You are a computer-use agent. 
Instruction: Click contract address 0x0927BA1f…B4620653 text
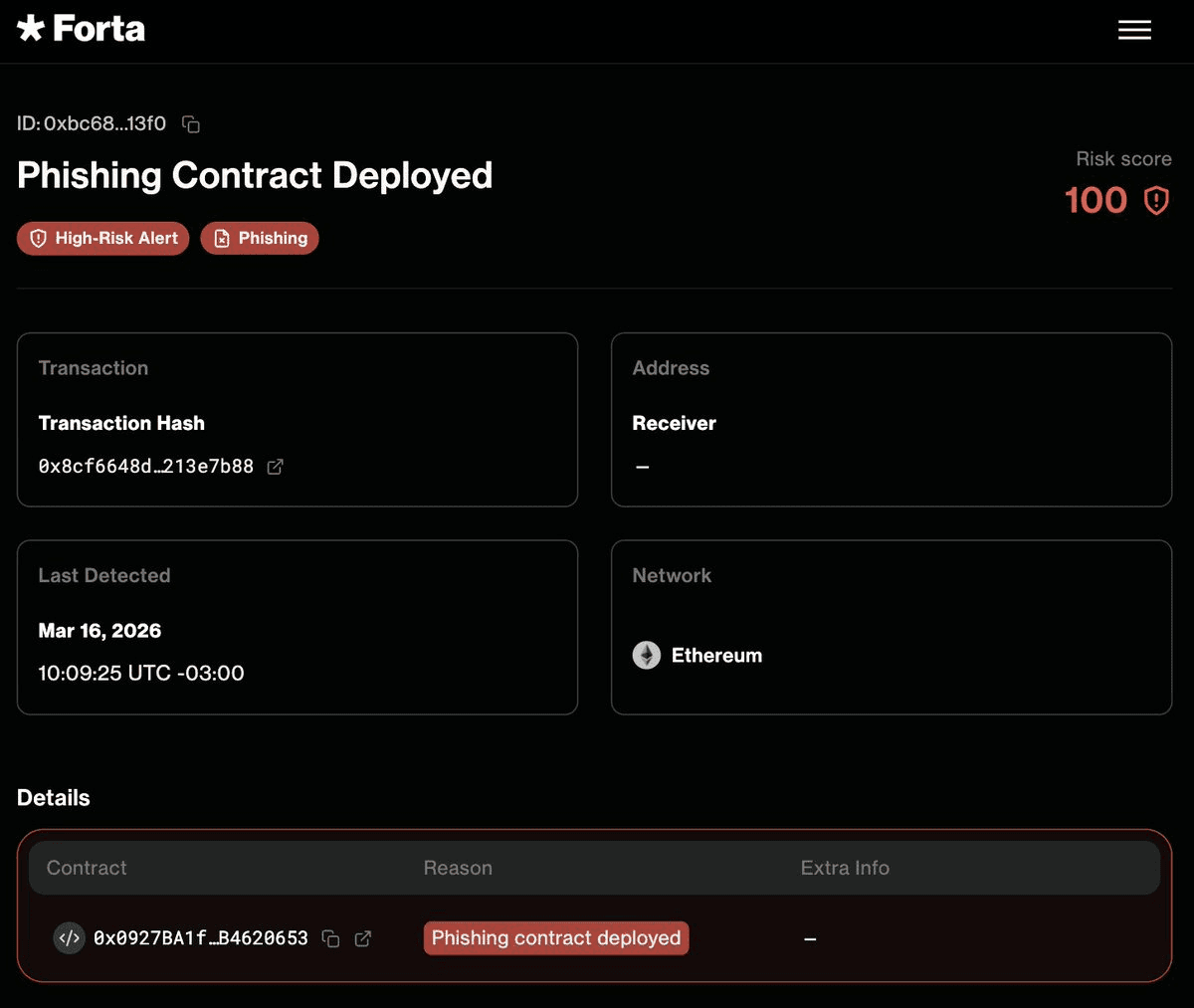pos(201,938)
